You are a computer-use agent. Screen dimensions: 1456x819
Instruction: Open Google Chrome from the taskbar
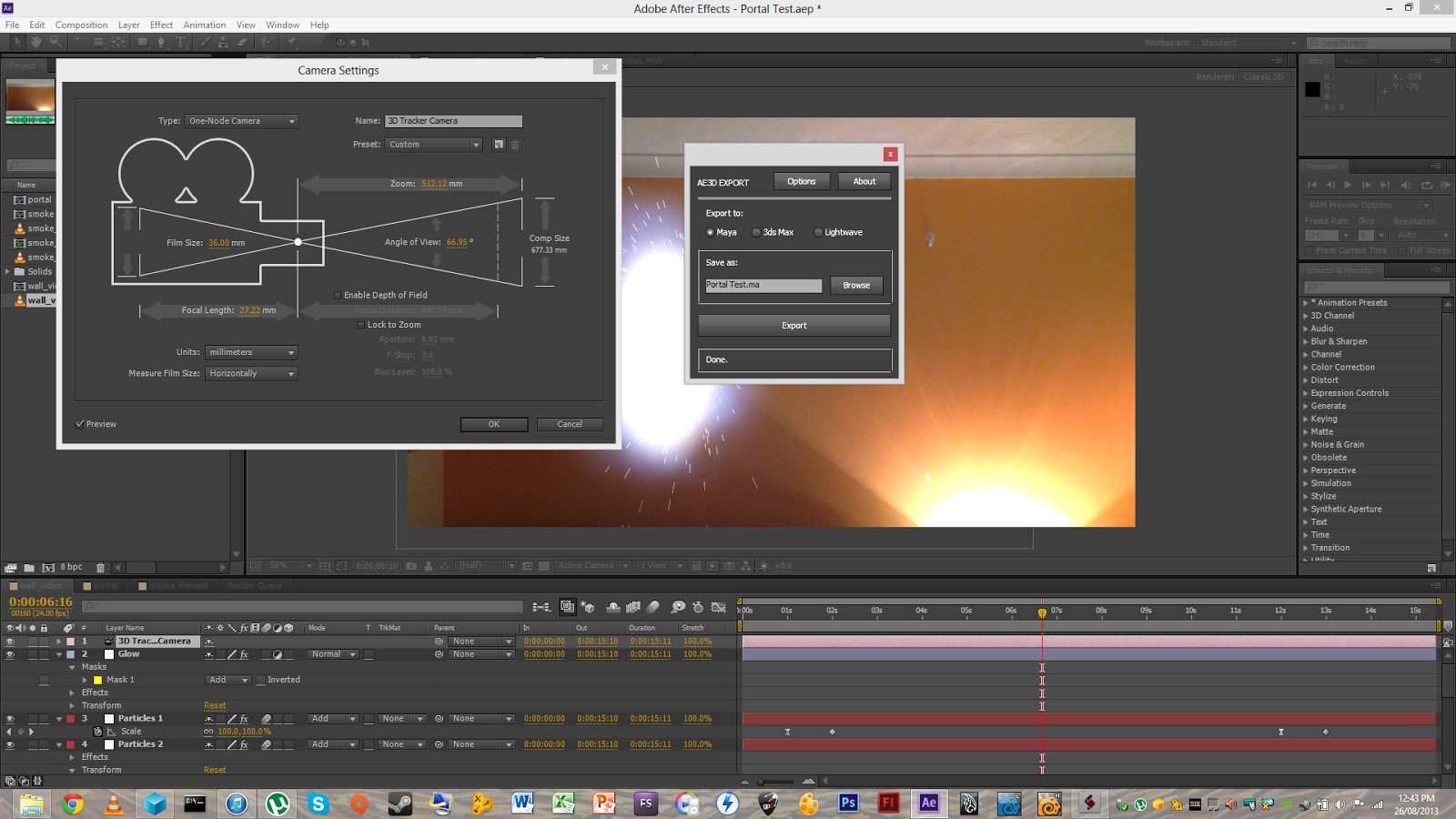[x=73, y=803]
